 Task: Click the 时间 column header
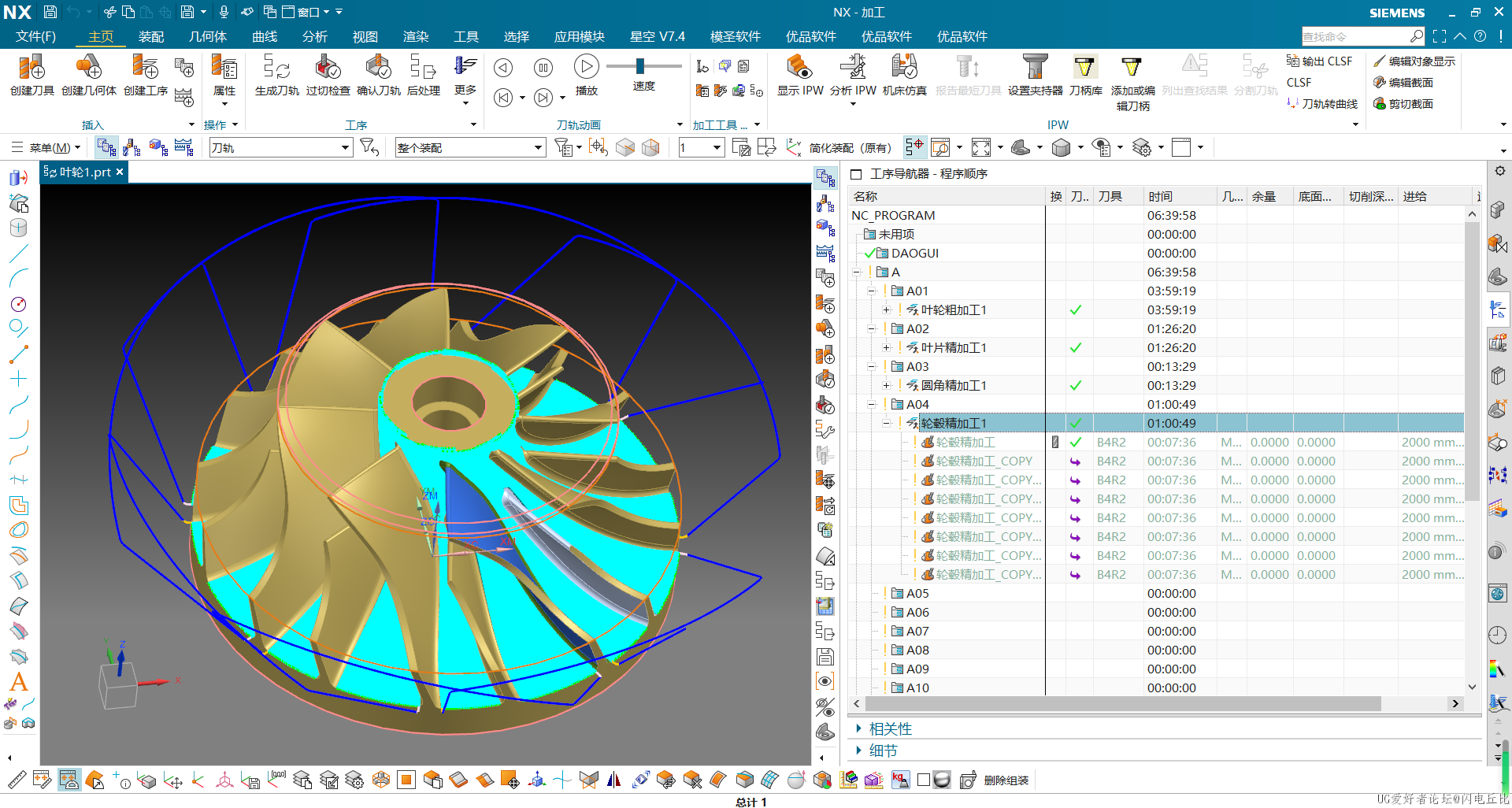(x=1178, y=196)
